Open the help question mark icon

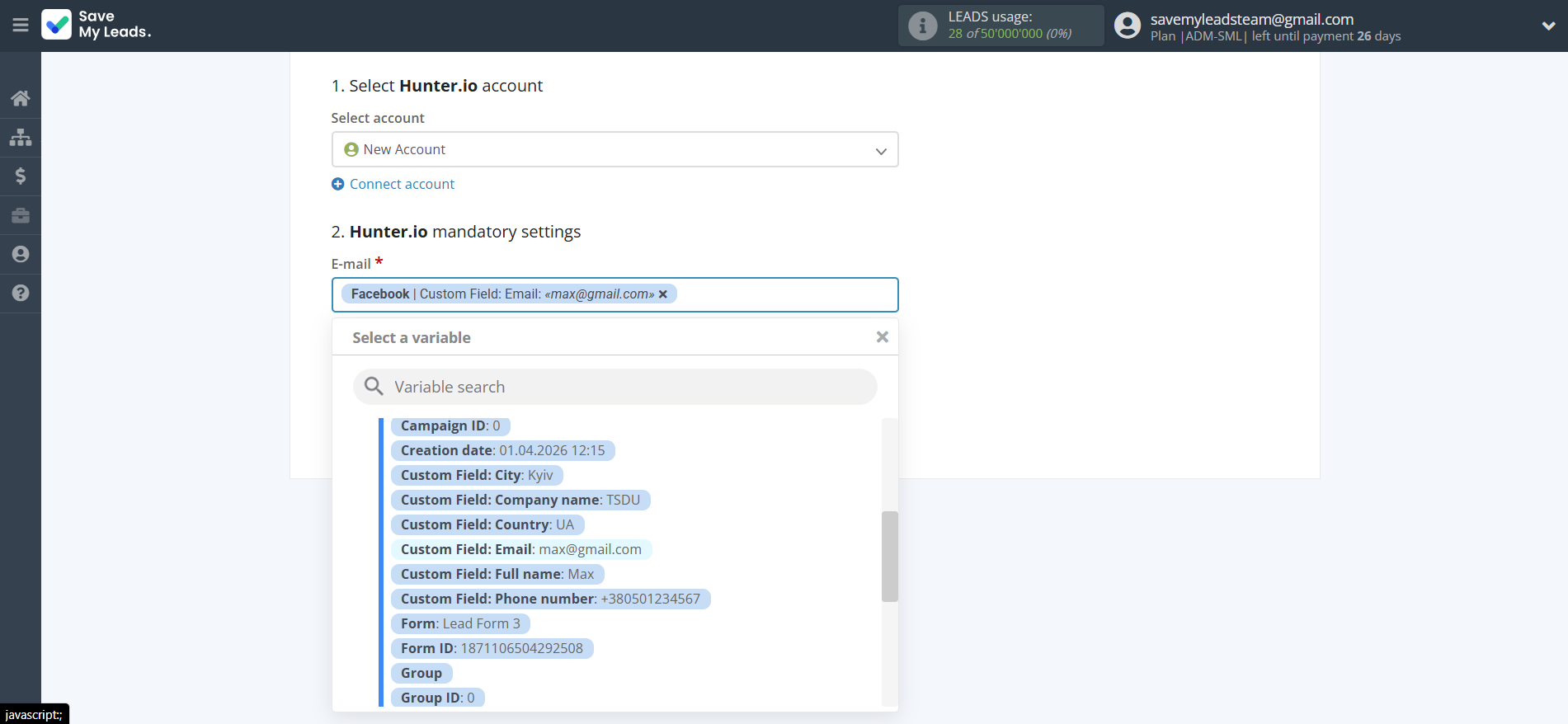click(x=21, y=293)
